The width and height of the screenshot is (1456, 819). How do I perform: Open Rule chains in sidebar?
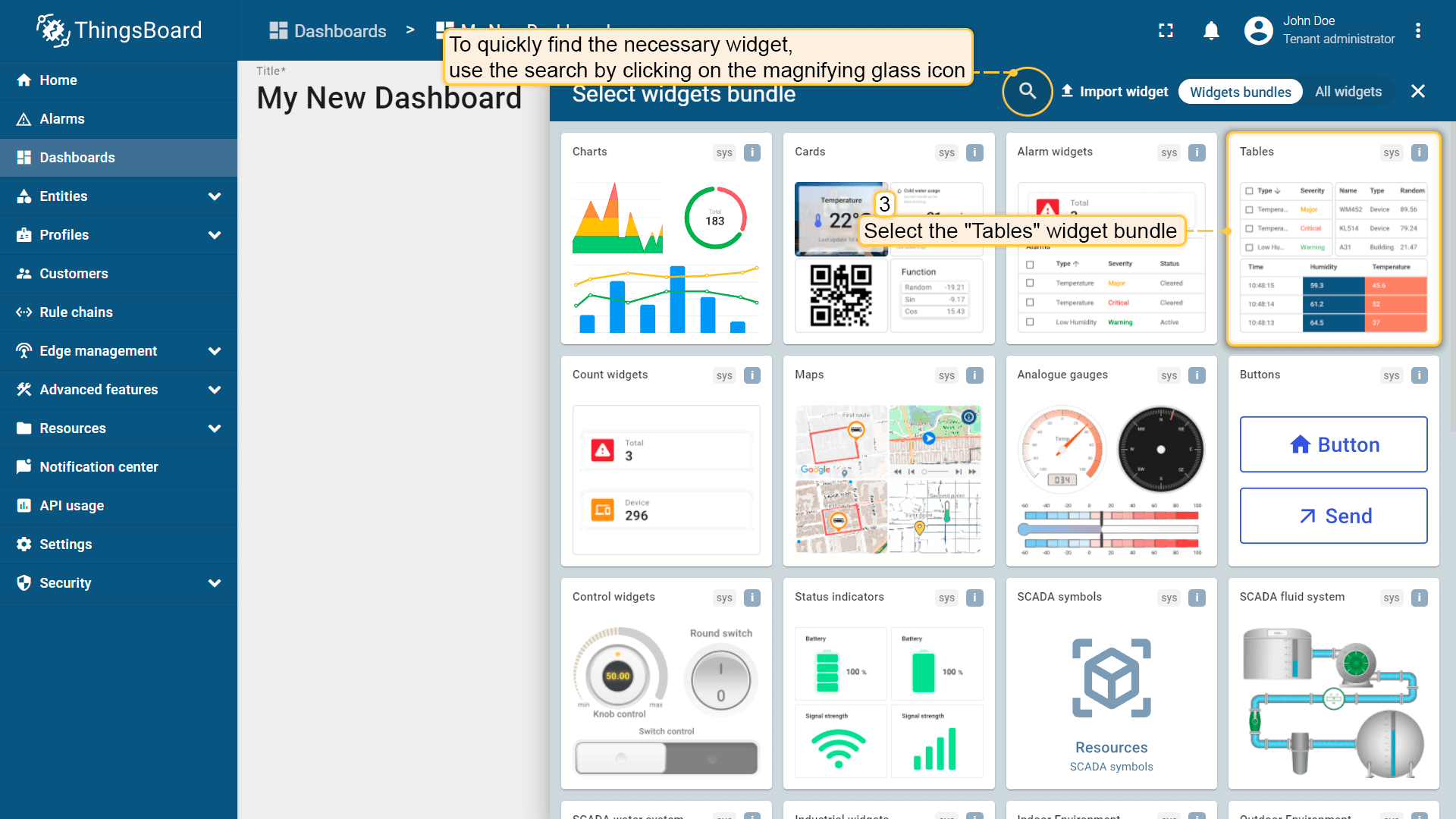pyautogui.click(x=76, y=312)
